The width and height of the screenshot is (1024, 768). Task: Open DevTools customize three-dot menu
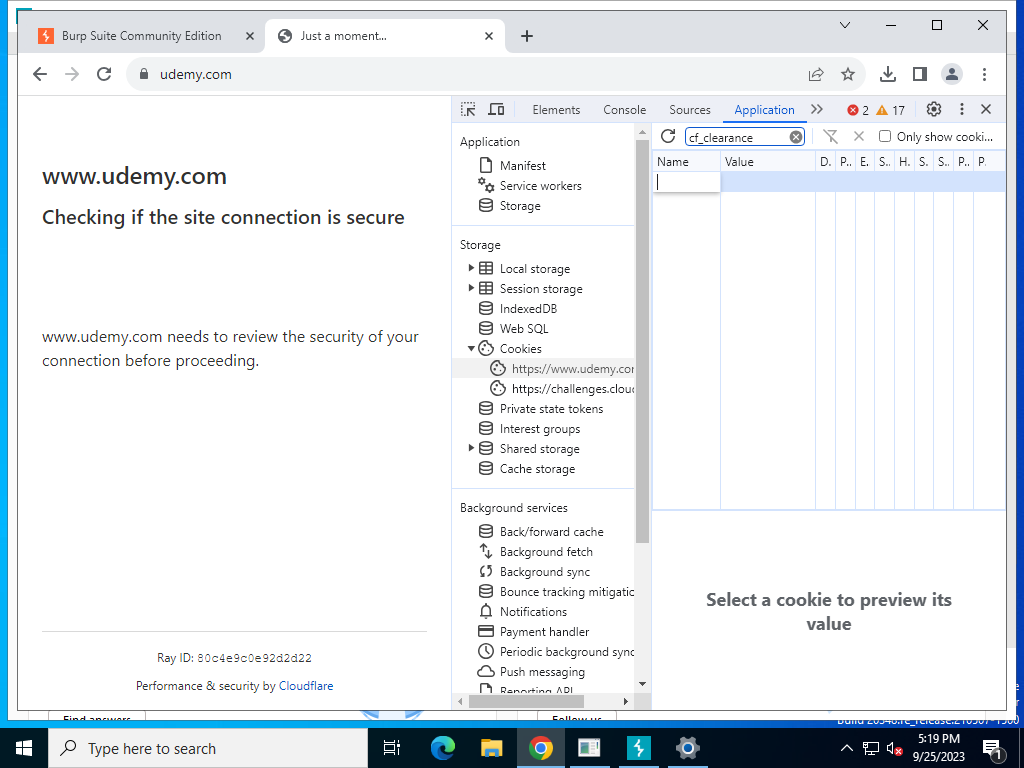coord(961,110)
